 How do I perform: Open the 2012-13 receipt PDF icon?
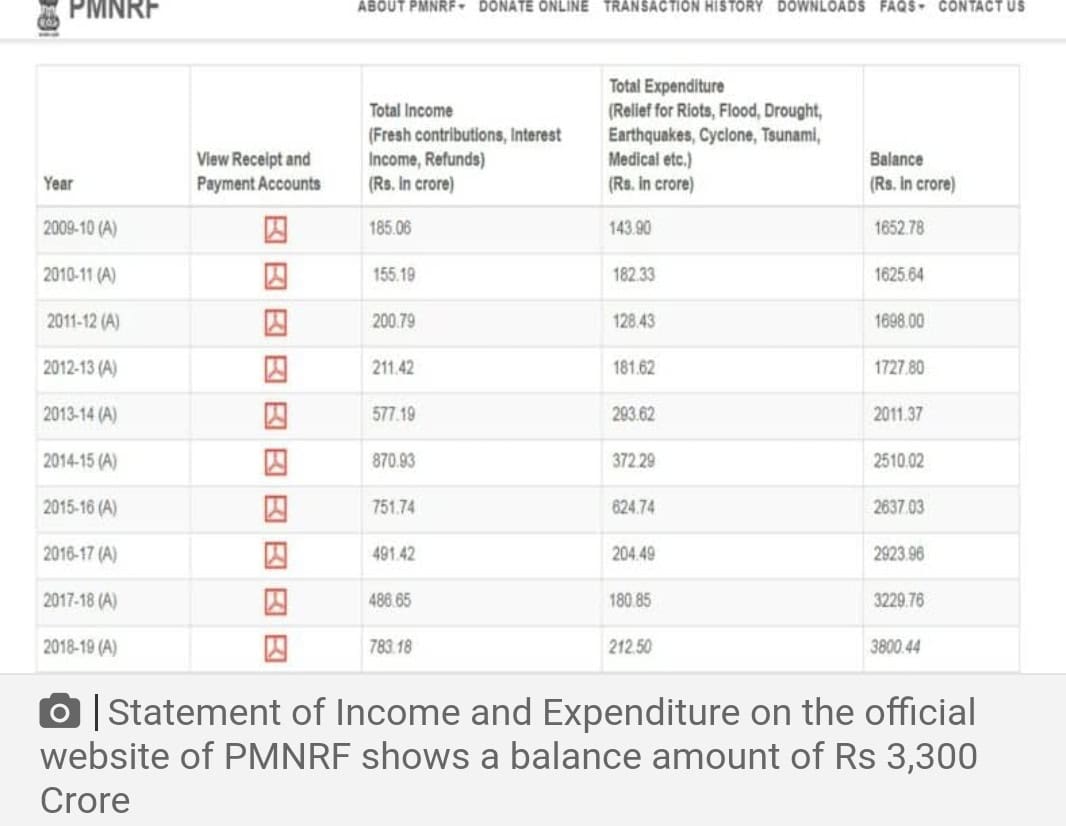coord(275,369)
